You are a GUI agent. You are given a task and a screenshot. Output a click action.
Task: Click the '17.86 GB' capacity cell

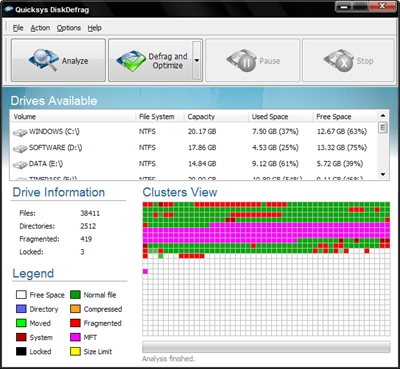click(202, 148)
